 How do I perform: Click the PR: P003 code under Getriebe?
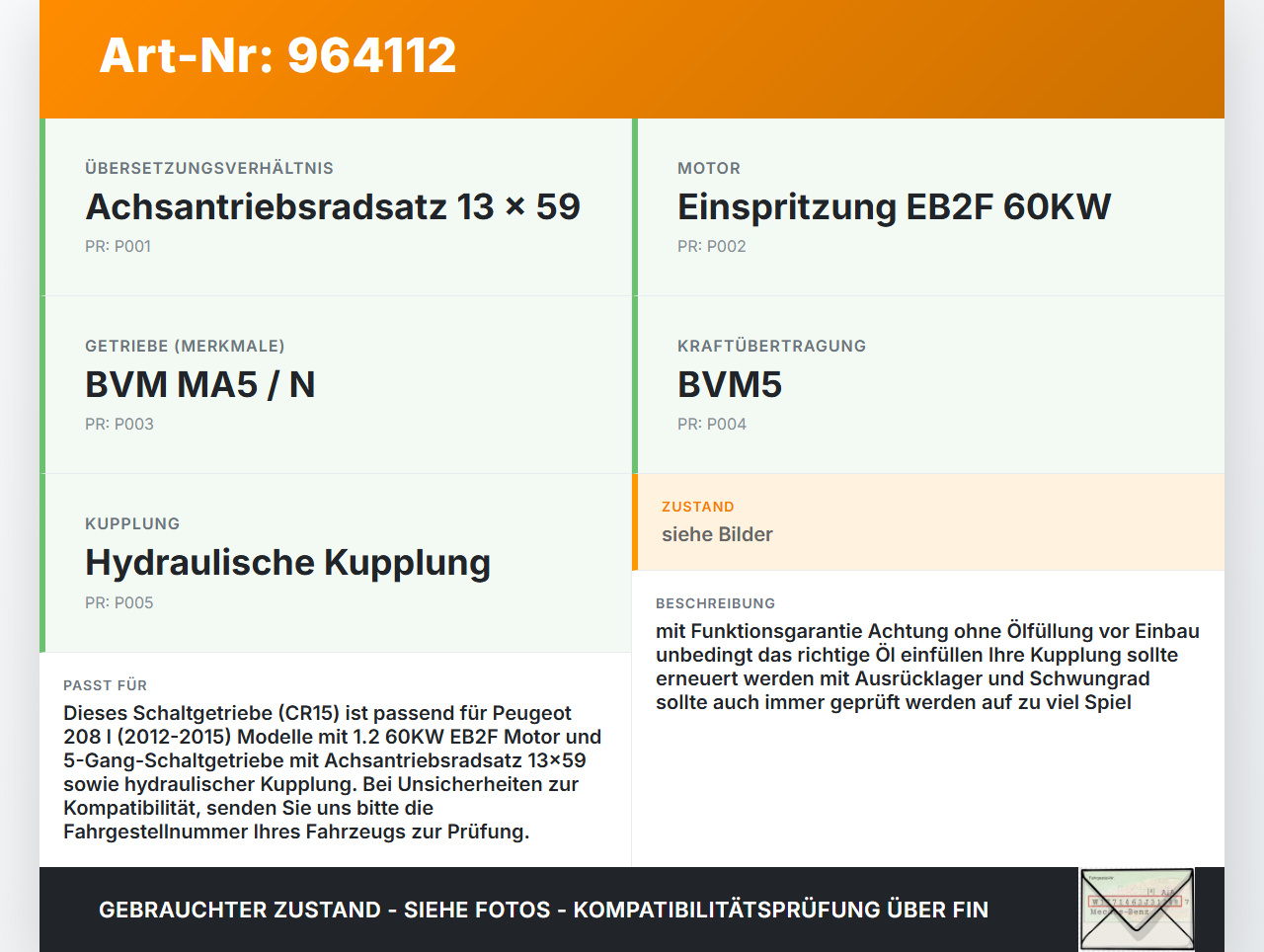pos(119,423)
